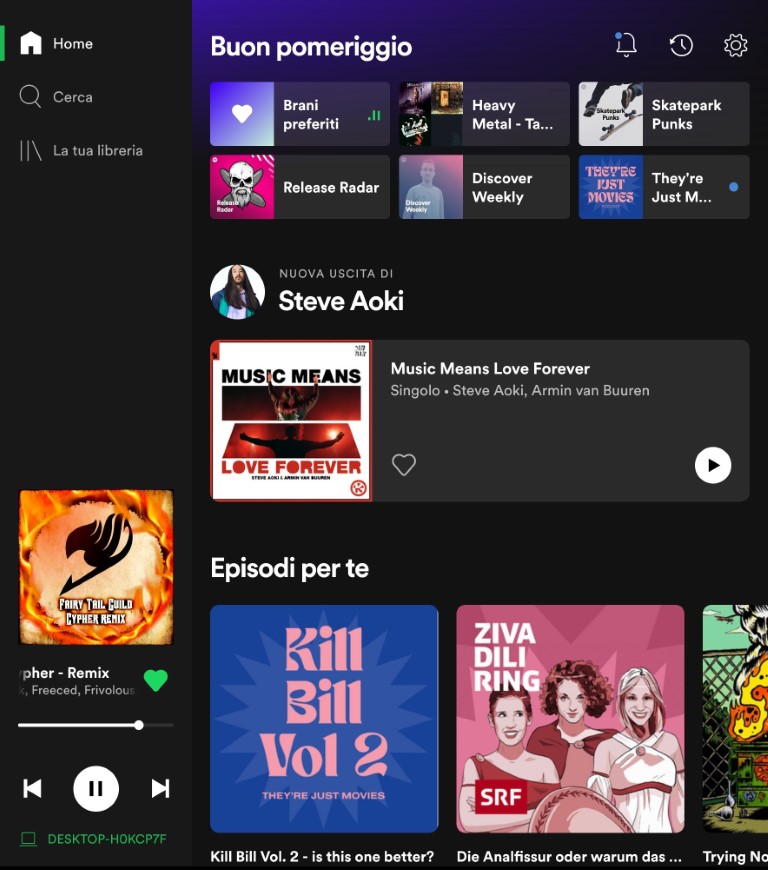Skip to previous track
The width and height of the screenshot is (768, 870).
pos(32,788)
